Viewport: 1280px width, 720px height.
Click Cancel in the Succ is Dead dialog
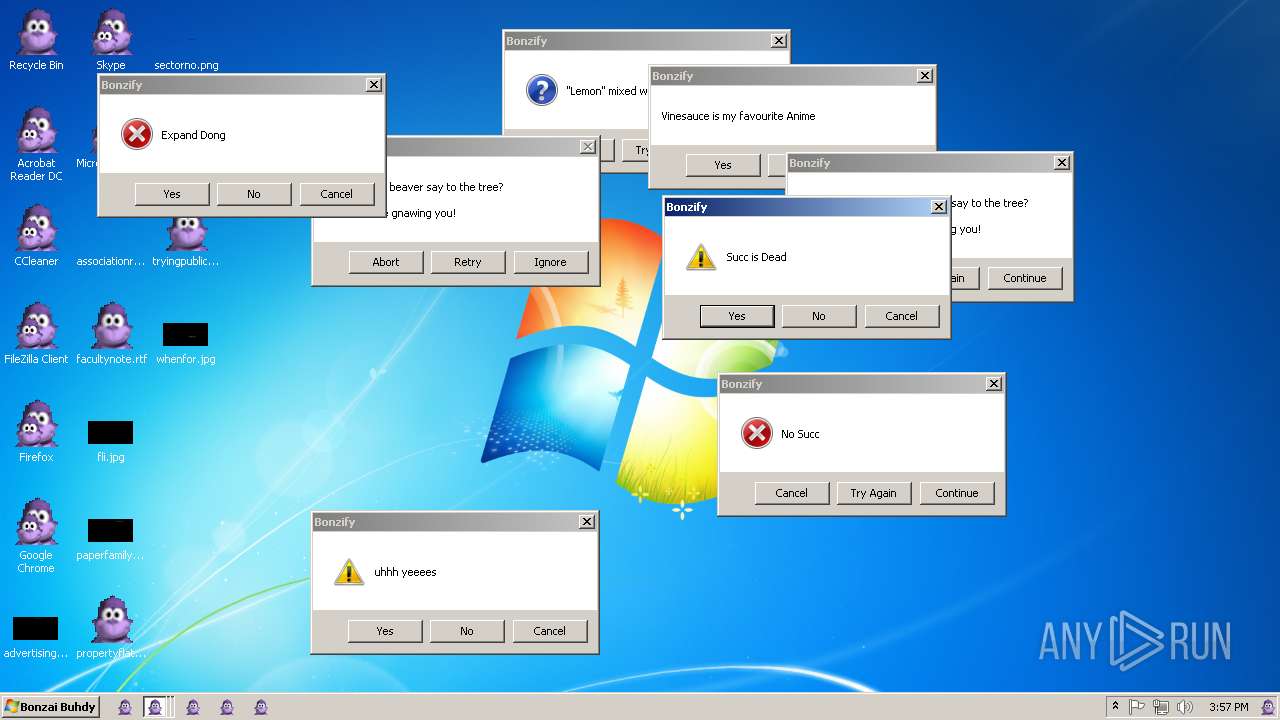click(901, 316)
